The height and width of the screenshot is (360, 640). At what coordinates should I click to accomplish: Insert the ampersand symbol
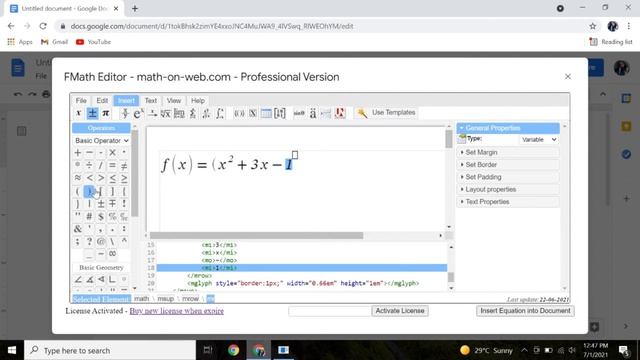point(78,229)
